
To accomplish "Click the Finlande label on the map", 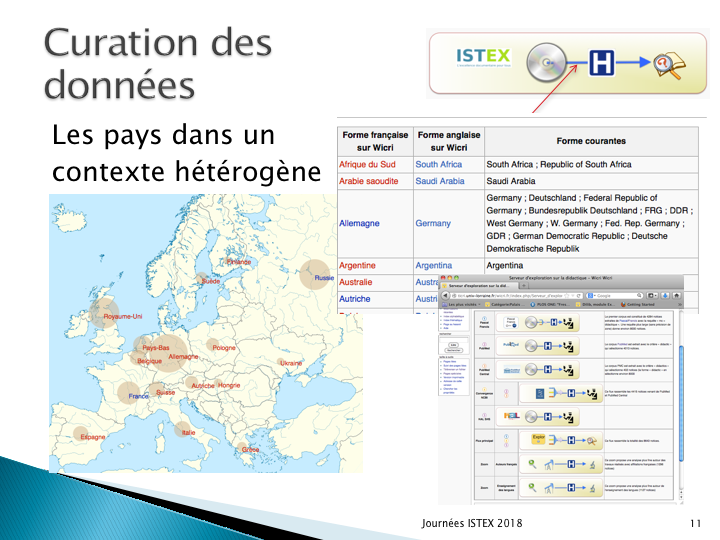I will click(x=239, y=262).
